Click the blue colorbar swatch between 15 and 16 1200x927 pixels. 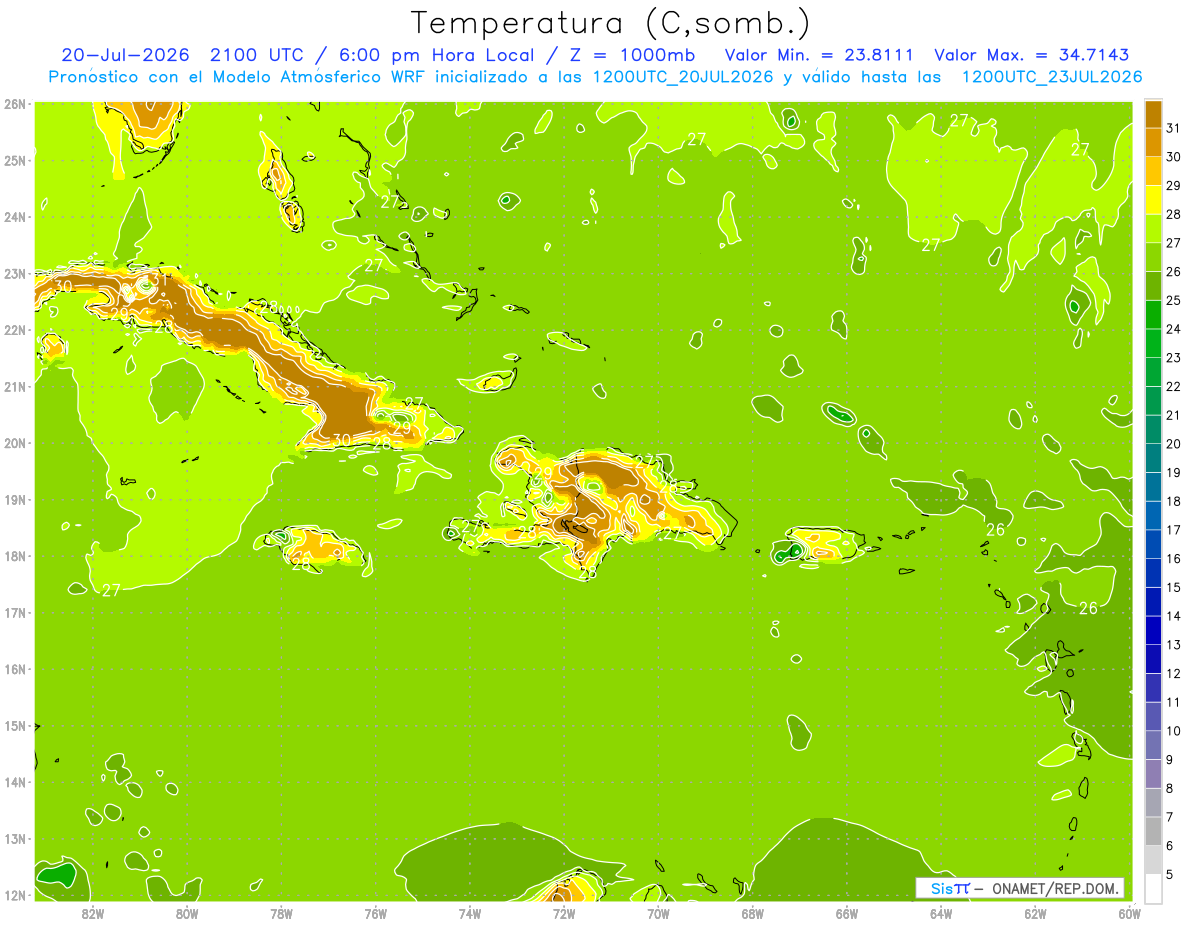tap(1153, 574)
